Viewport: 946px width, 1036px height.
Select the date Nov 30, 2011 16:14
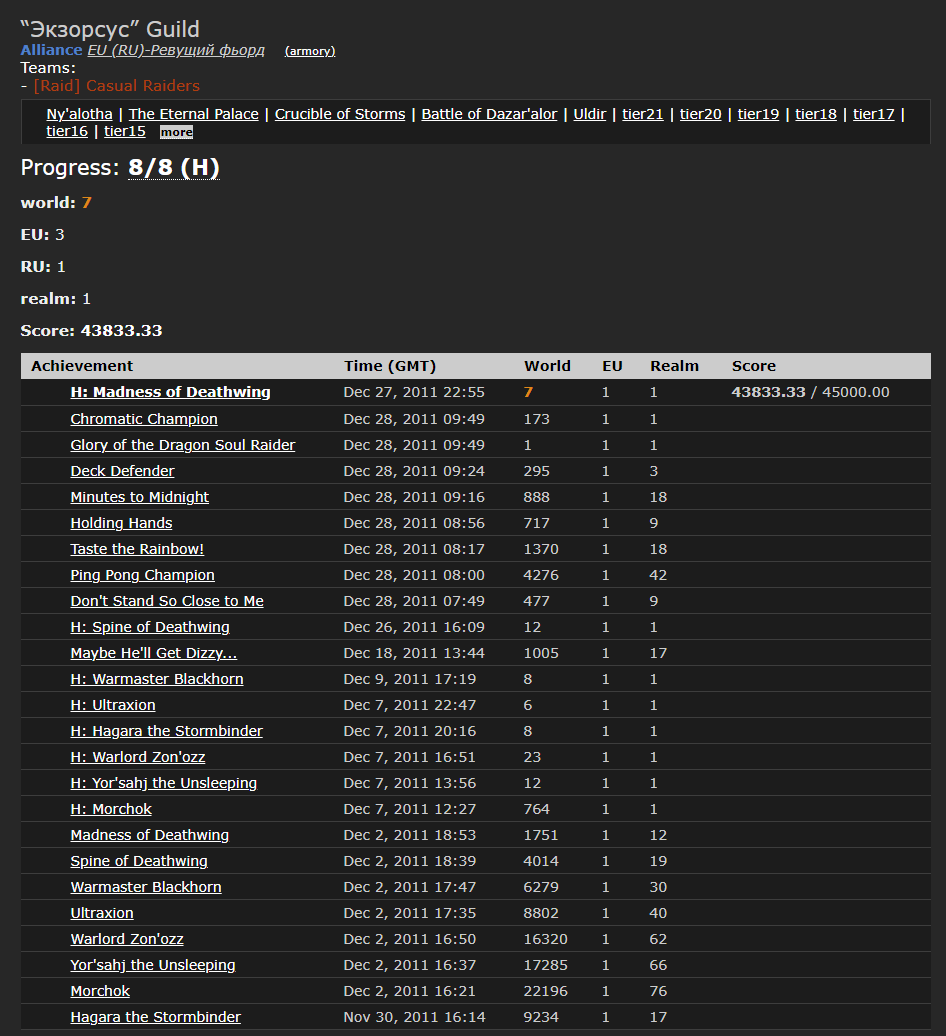pos(414,1017)
